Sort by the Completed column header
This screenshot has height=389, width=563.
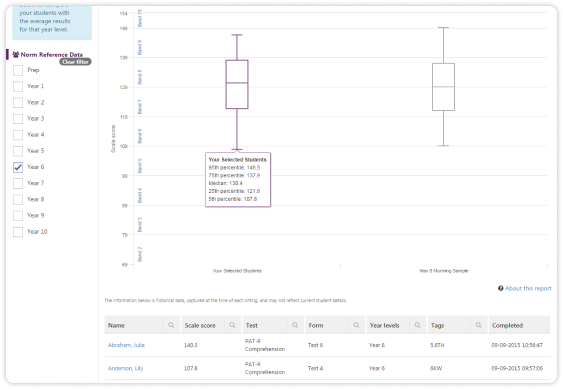507,325
